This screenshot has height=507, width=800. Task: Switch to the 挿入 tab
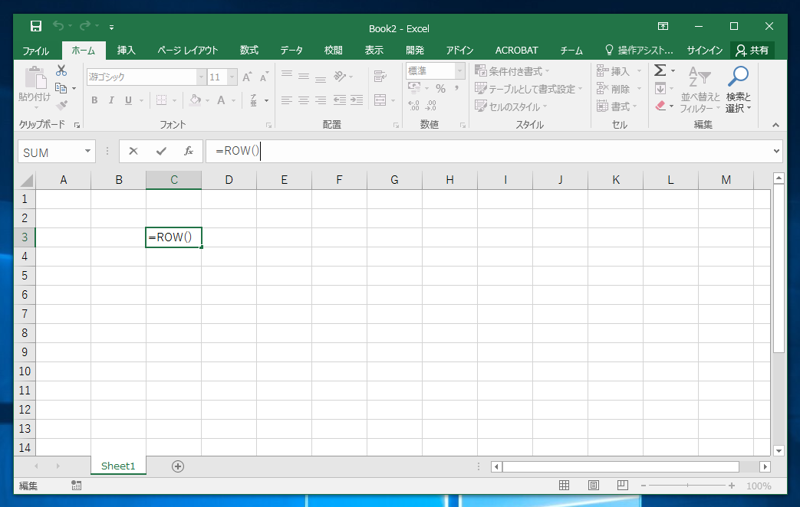[x=126, y=50]
